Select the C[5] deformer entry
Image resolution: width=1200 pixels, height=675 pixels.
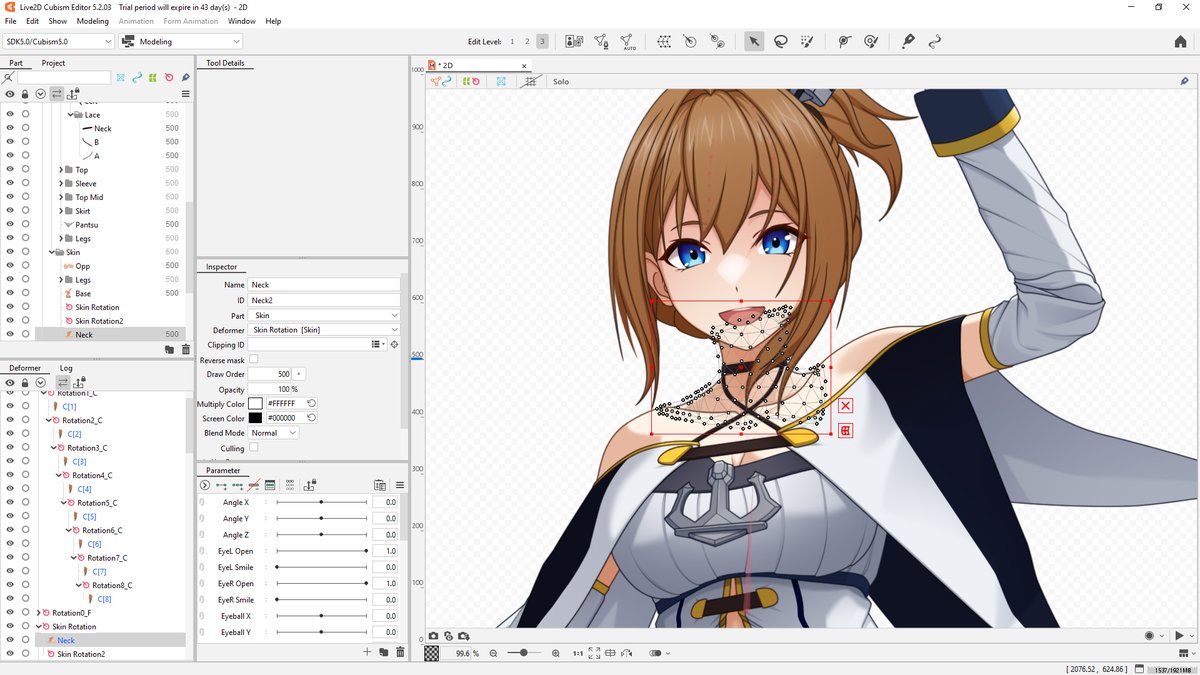coord(90,517)
